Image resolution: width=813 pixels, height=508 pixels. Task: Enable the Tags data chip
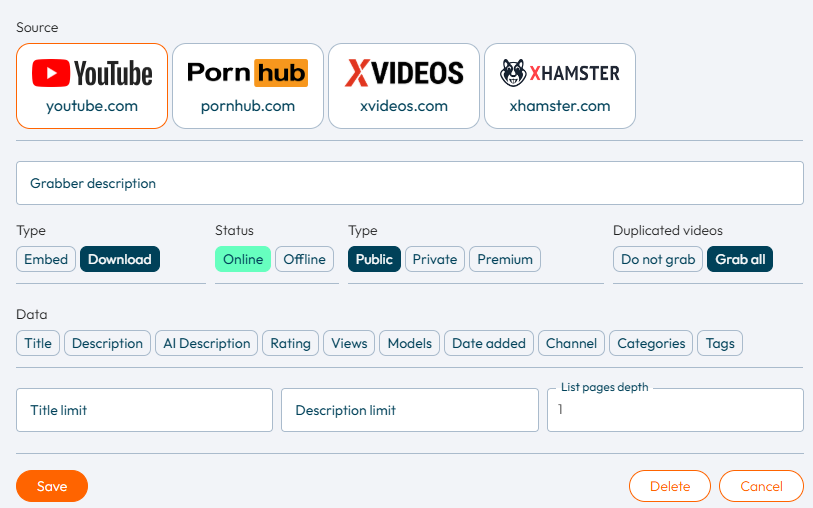point(720,343)
